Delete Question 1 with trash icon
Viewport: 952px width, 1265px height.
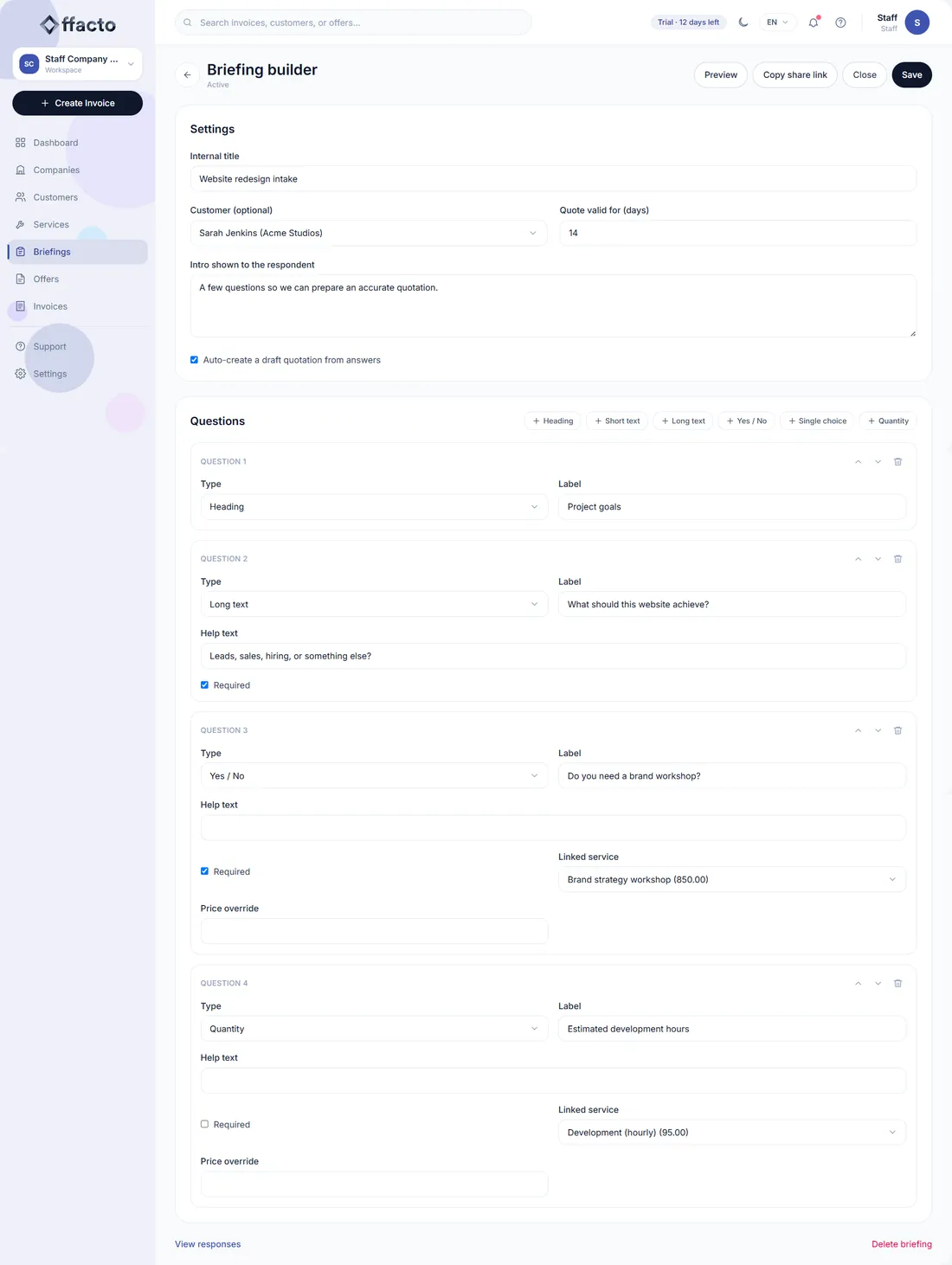[x=897, y=462]
